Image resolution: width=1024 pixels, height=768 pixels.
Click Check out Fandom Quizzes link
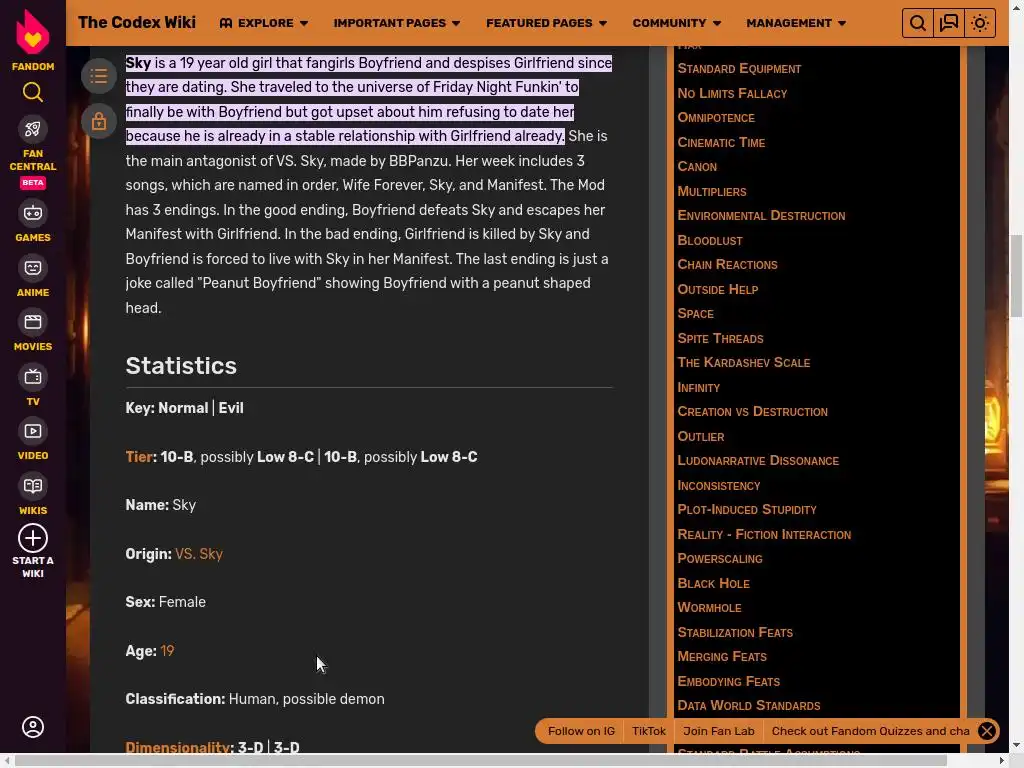(x=871, y=731)
